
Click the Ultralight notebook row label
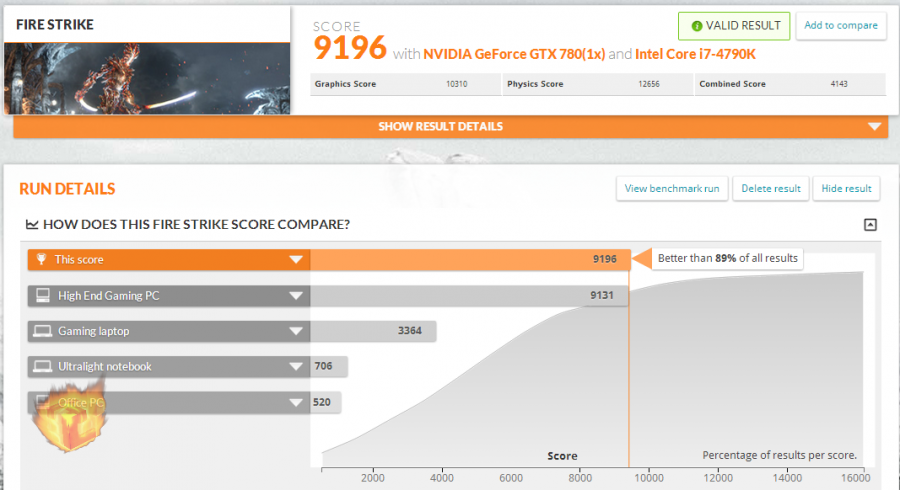point(104,366)
